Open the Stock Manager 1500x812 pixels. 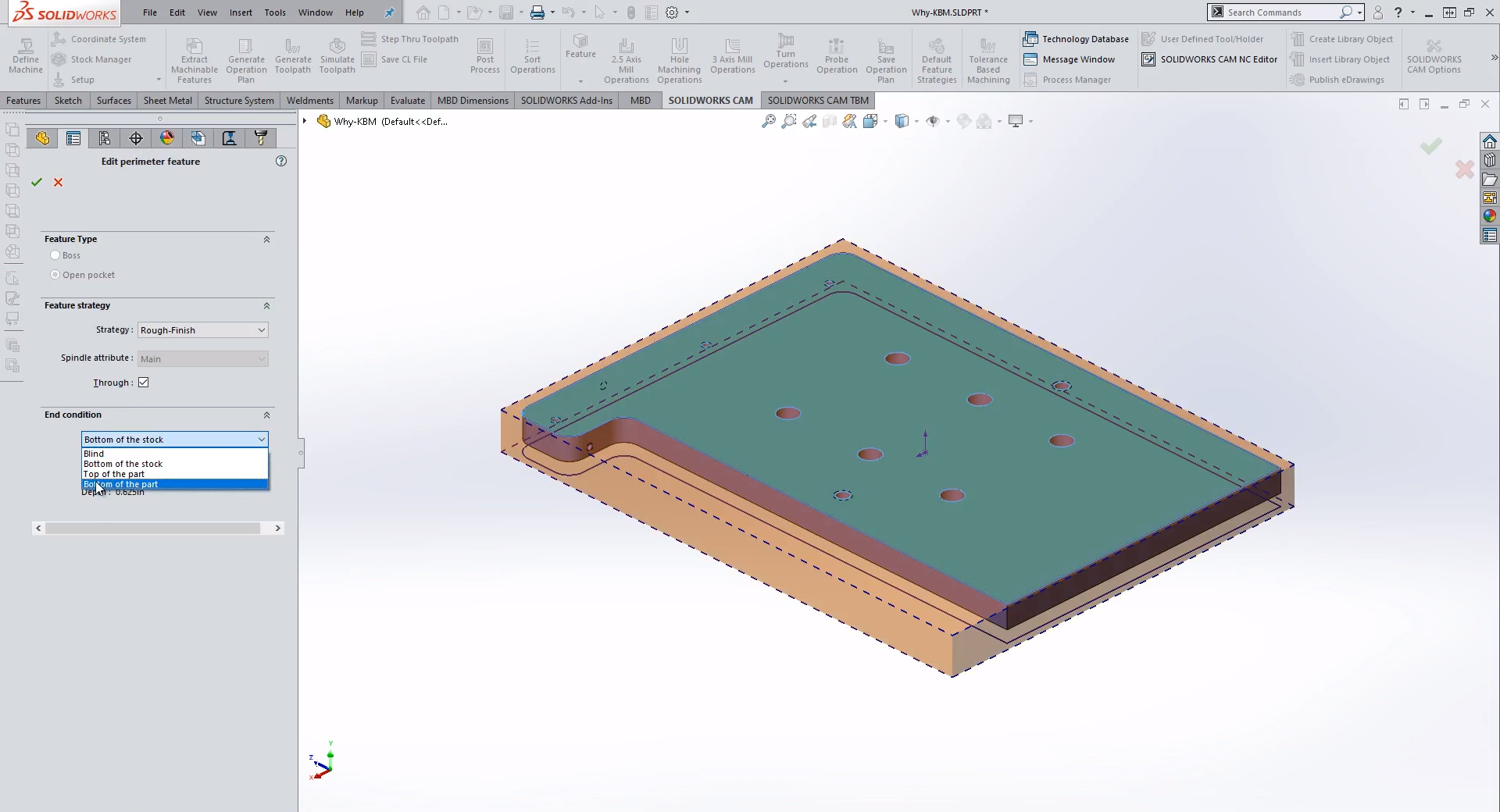tap(91, 59)
